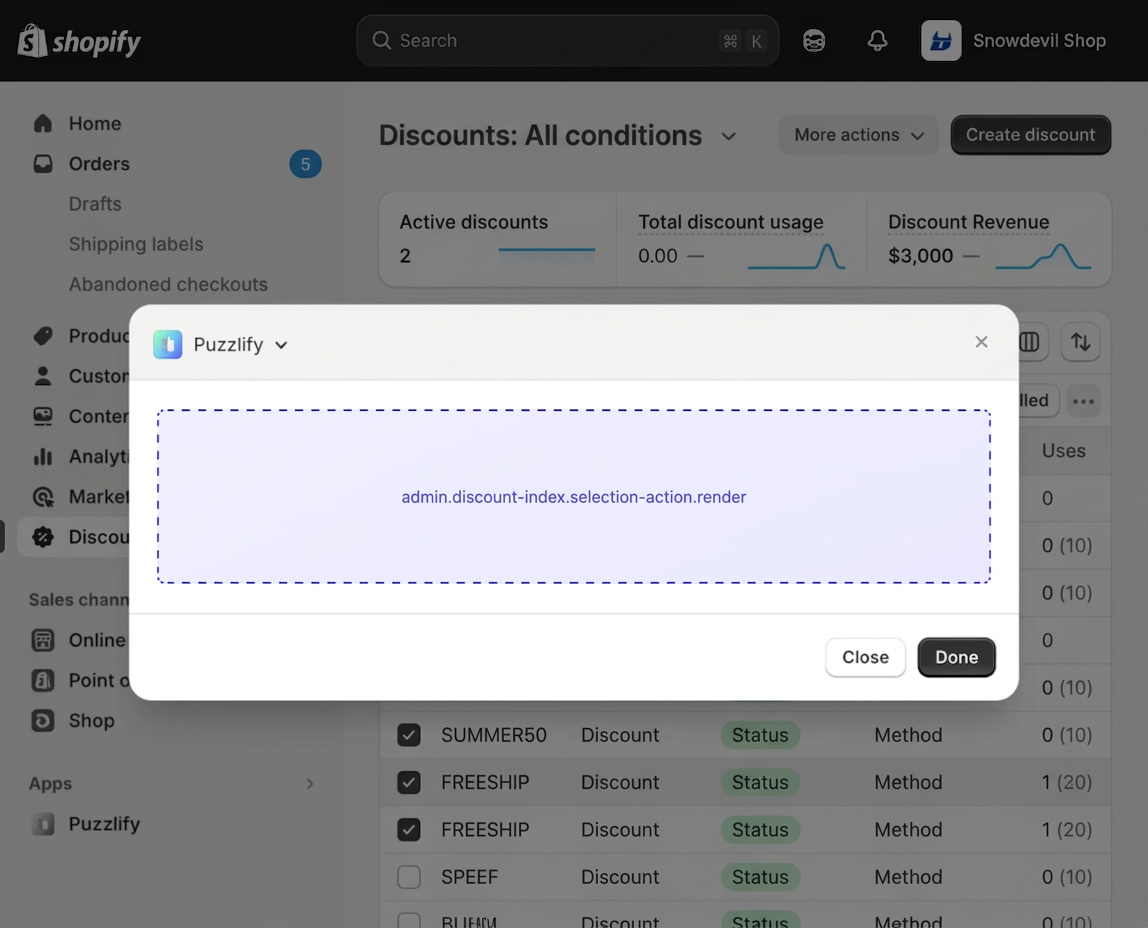The image size is (1148, 928).
Task: Click the Discount Revenue heading
Action: [x=969, y=222]
